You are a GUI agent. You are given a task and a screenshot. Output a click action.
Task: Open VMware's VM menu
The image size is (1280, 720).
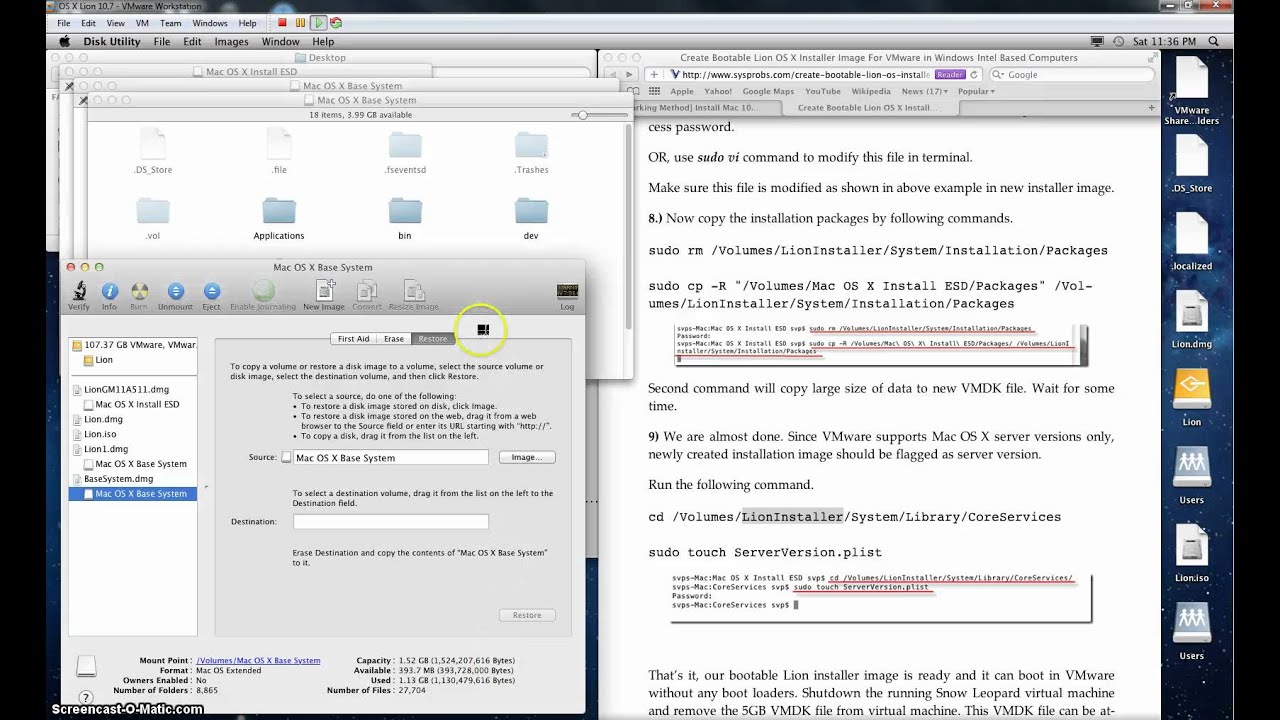tap(141, 23)
